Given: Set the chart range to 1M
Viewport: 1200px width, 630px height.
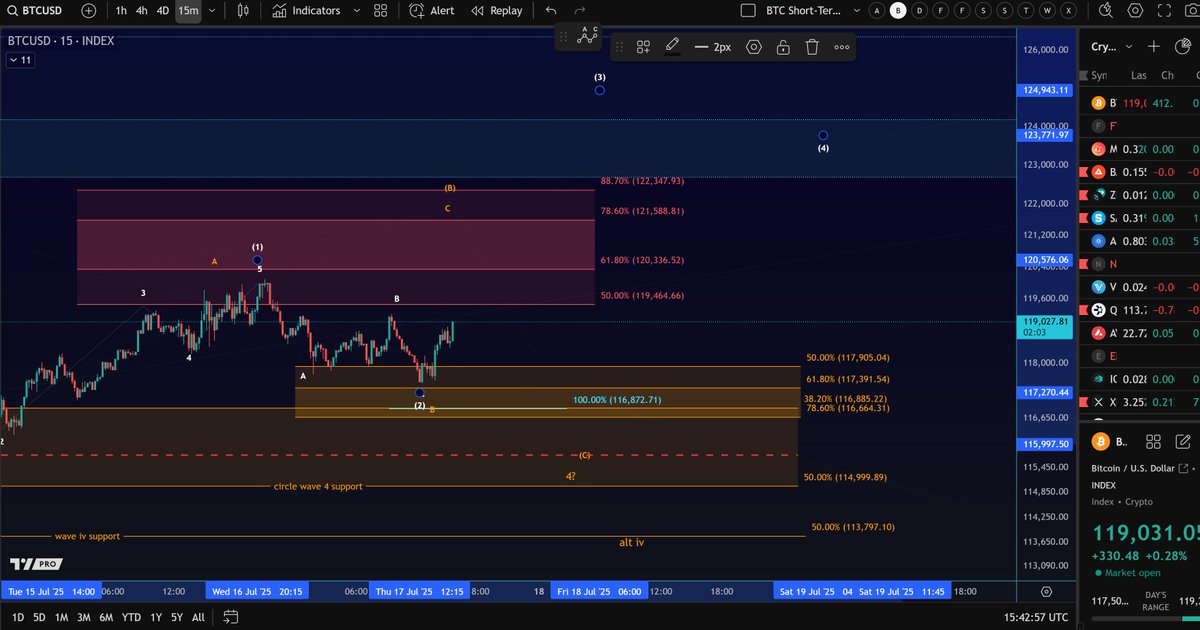Looking at the screenshot, I should pos(61,617).
